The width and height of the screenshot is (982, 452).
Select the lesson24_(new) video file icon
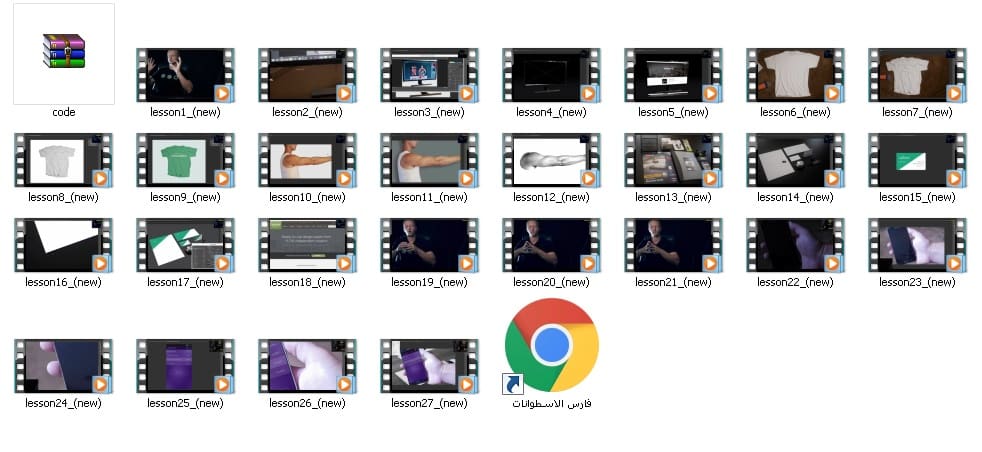[x=63, y=367]
